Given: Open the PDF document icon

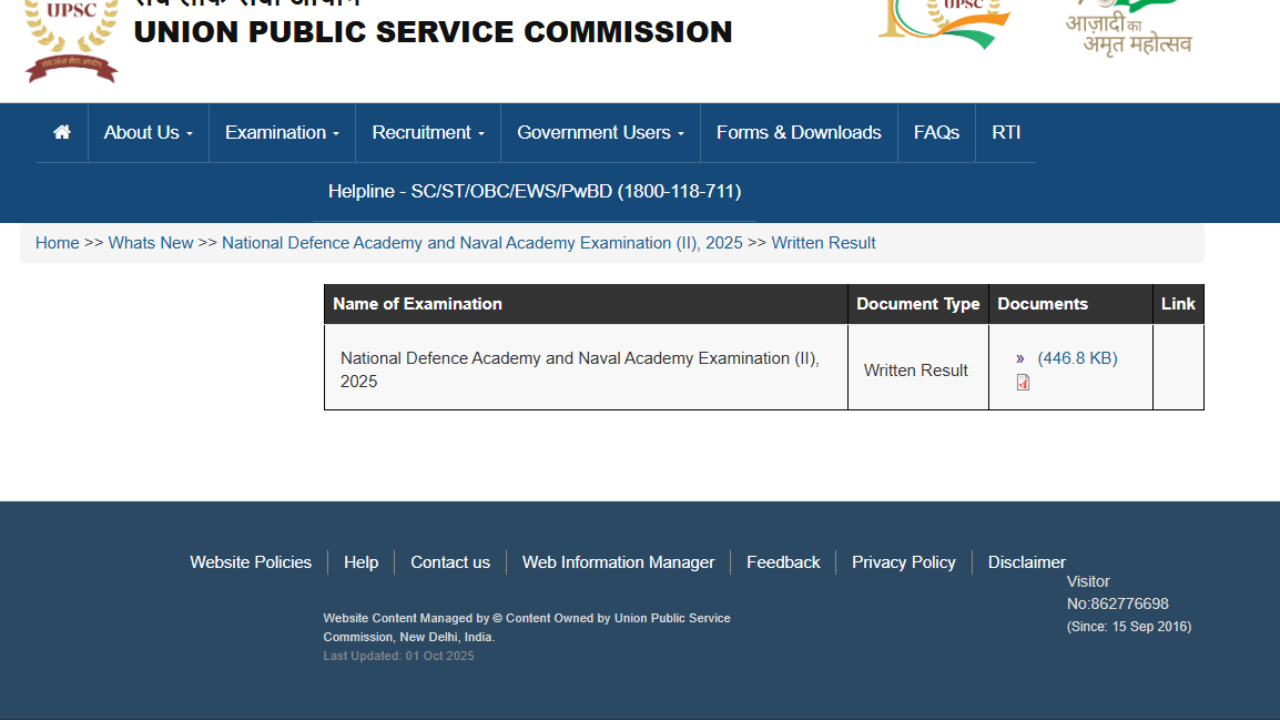Looking at the screenshot, I should tap(1023, 382).
